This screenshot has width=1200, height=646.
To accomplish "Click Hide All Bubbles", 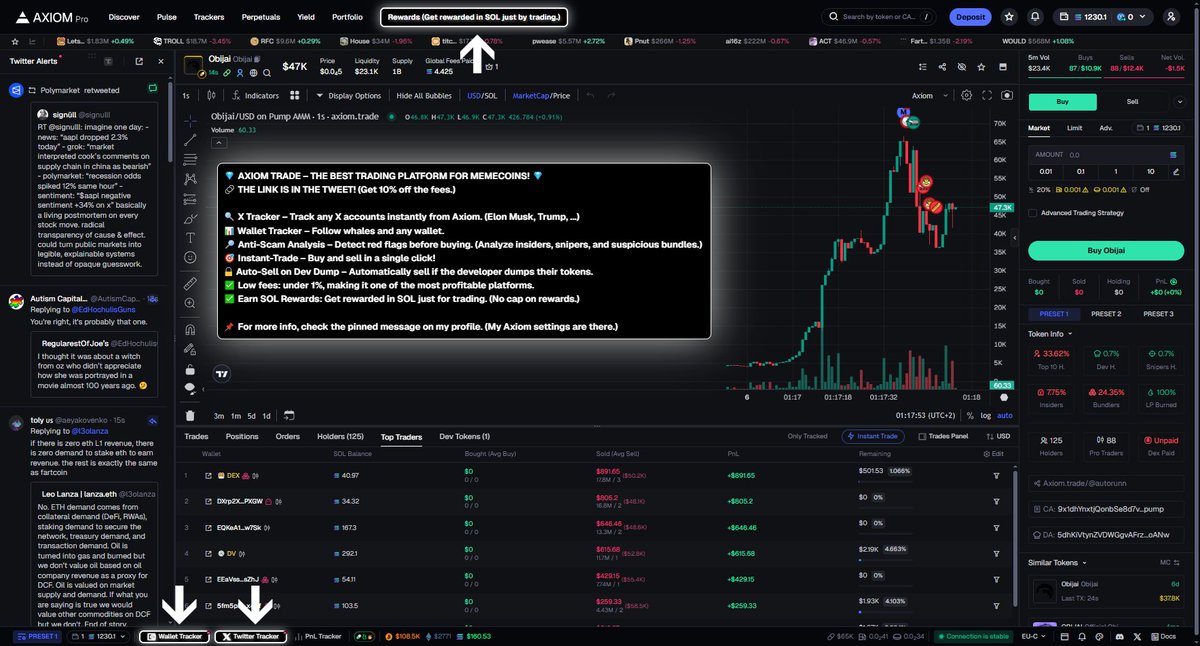I will coord(424,96).
